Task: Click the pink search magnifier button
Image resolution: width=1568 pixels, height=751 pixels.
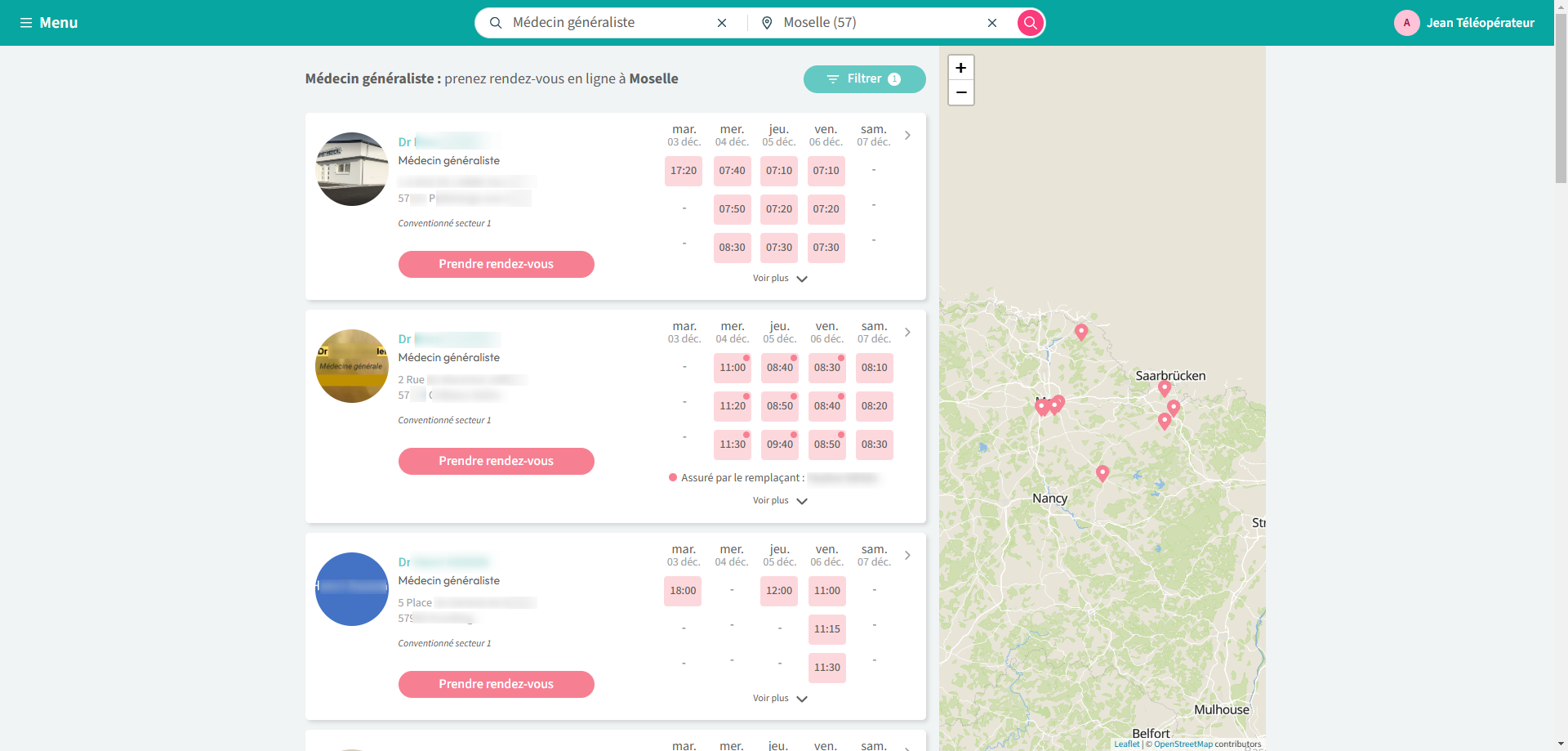Action: click(1031, 23)
